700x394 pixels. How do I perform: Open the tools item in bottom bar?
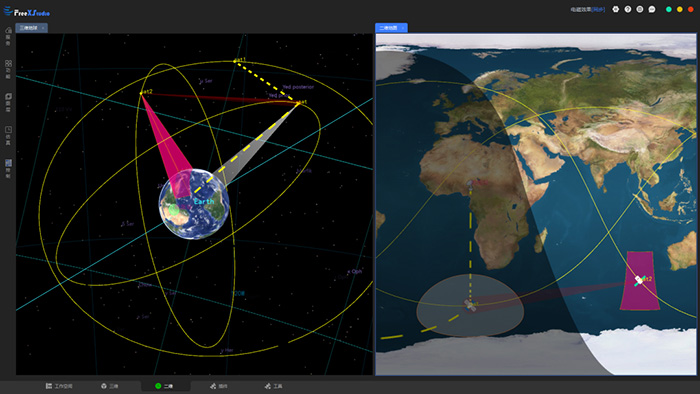pos(273,386)
